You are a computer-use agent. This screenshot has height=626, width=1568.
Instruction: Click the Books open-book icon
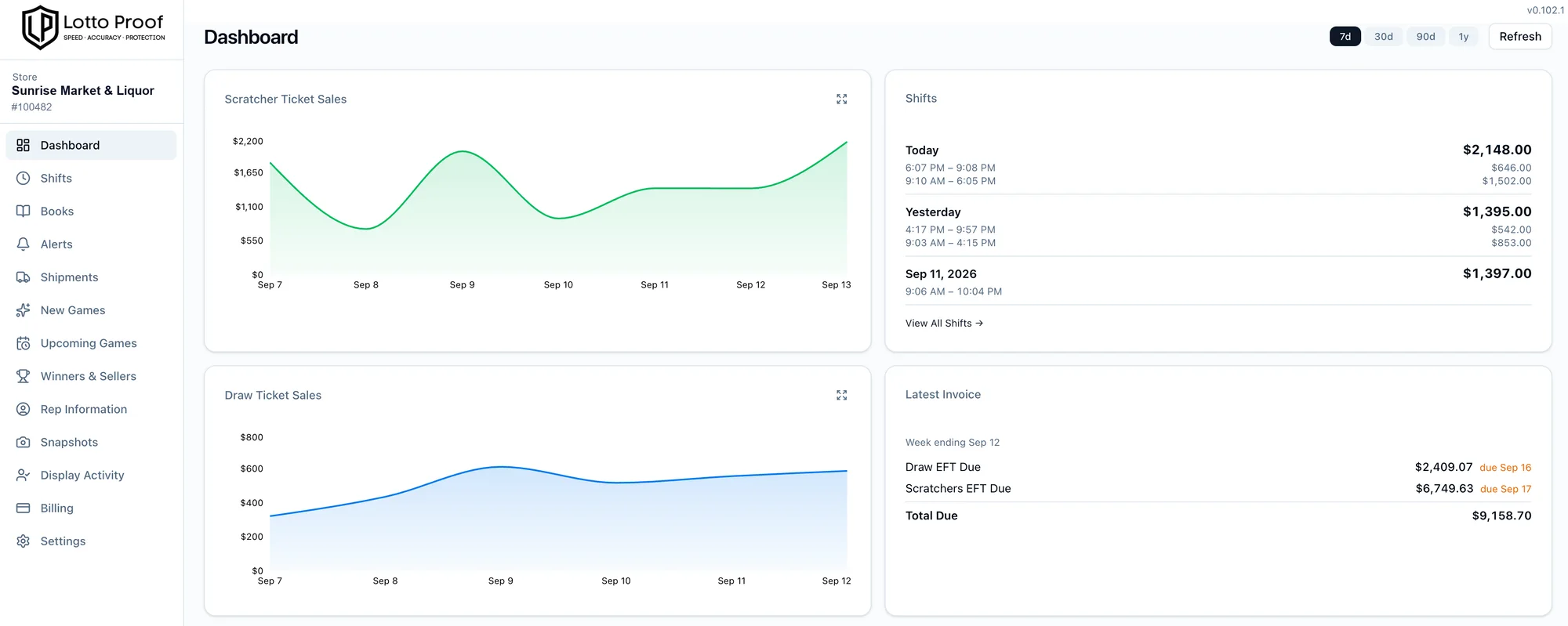click(x=24, y=211)
